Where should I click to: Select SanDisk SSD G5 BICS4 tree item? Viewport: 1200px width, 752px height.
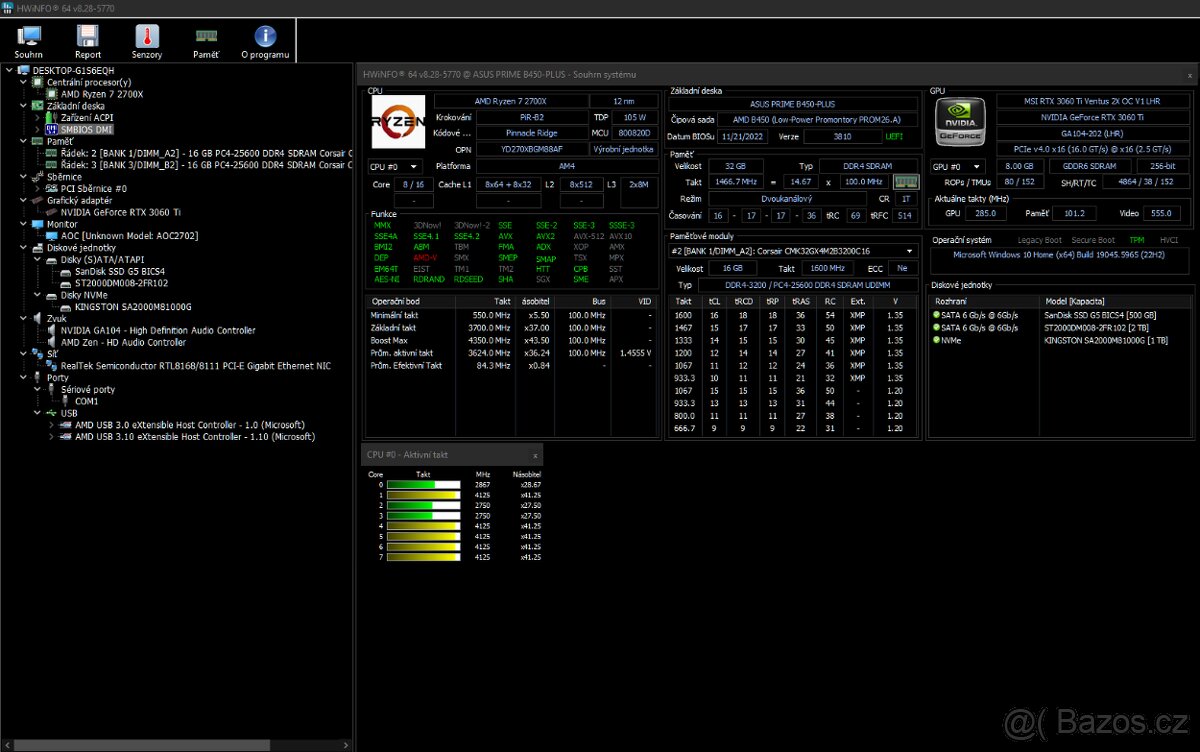click(x=120, y=271)
